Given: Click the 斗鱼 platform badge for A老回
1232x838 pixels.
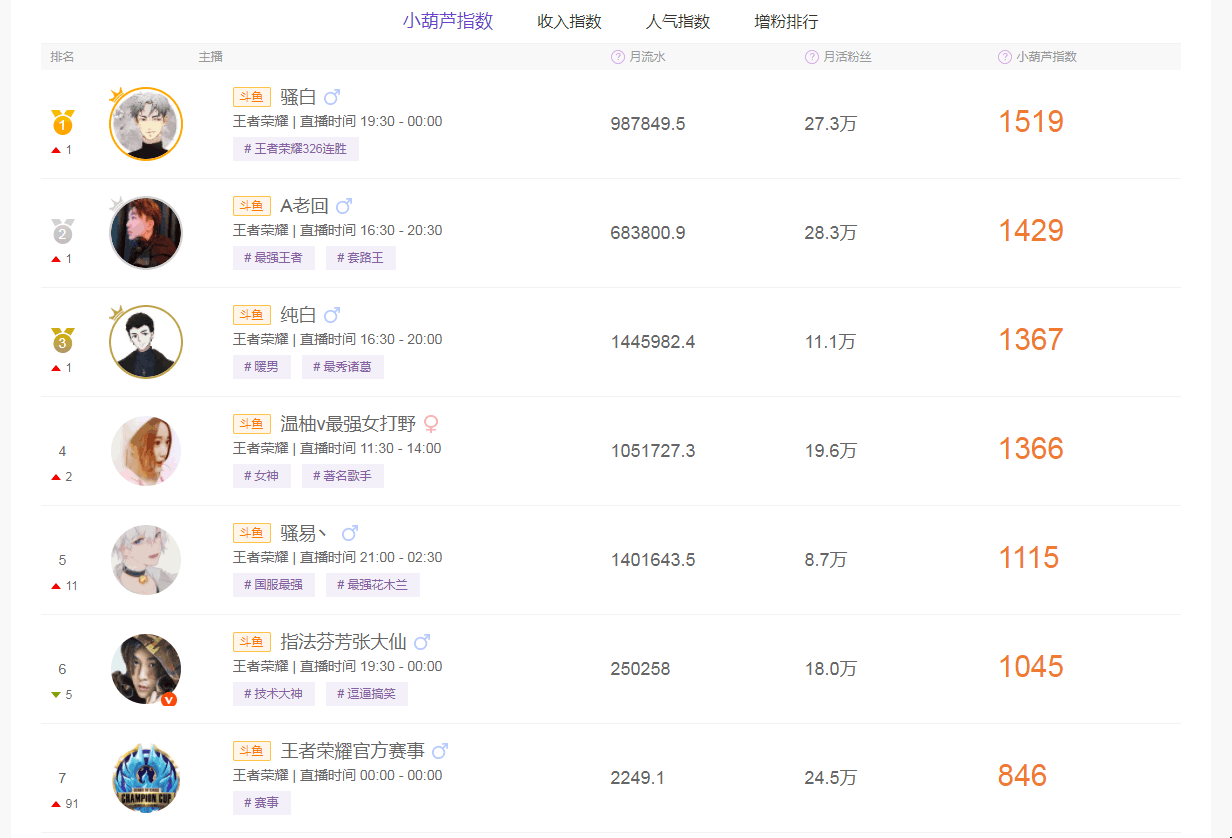Looking at the screenshot, I should (252, 206).
